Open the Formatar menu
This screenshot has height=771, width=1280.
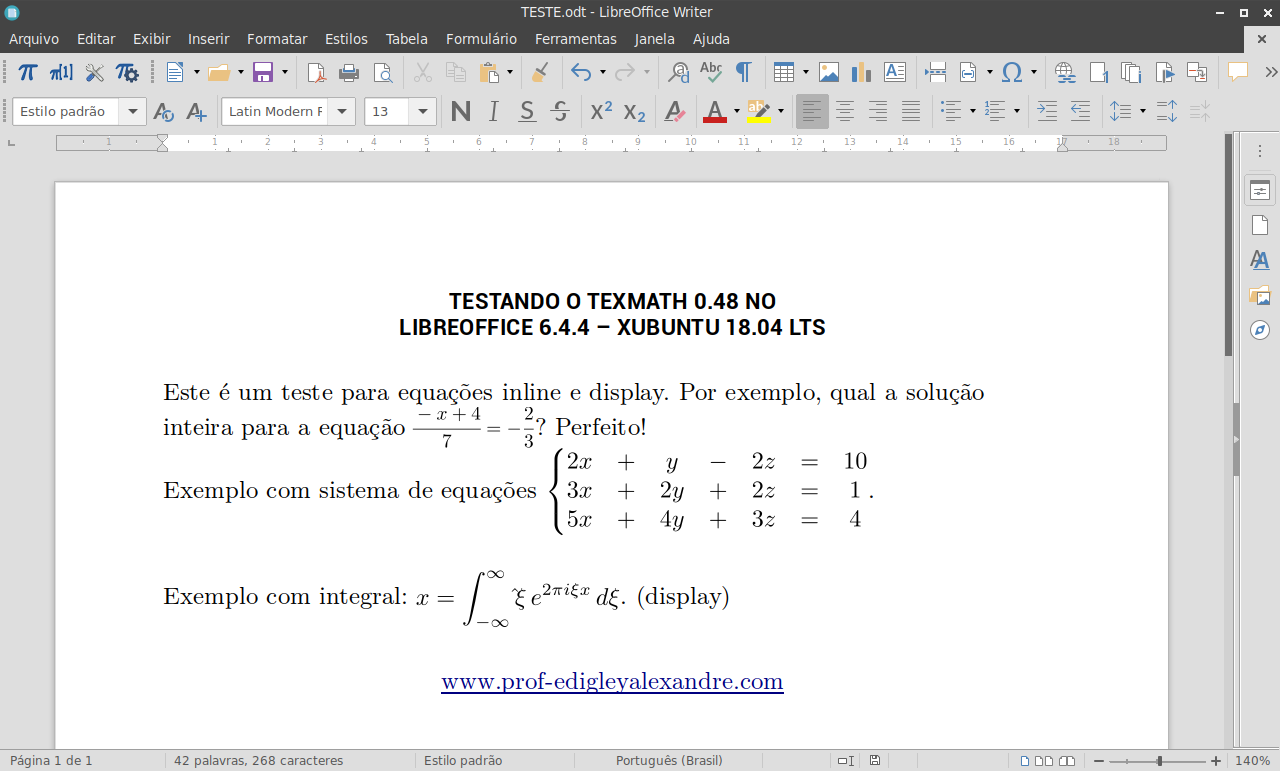coord(277,39)
